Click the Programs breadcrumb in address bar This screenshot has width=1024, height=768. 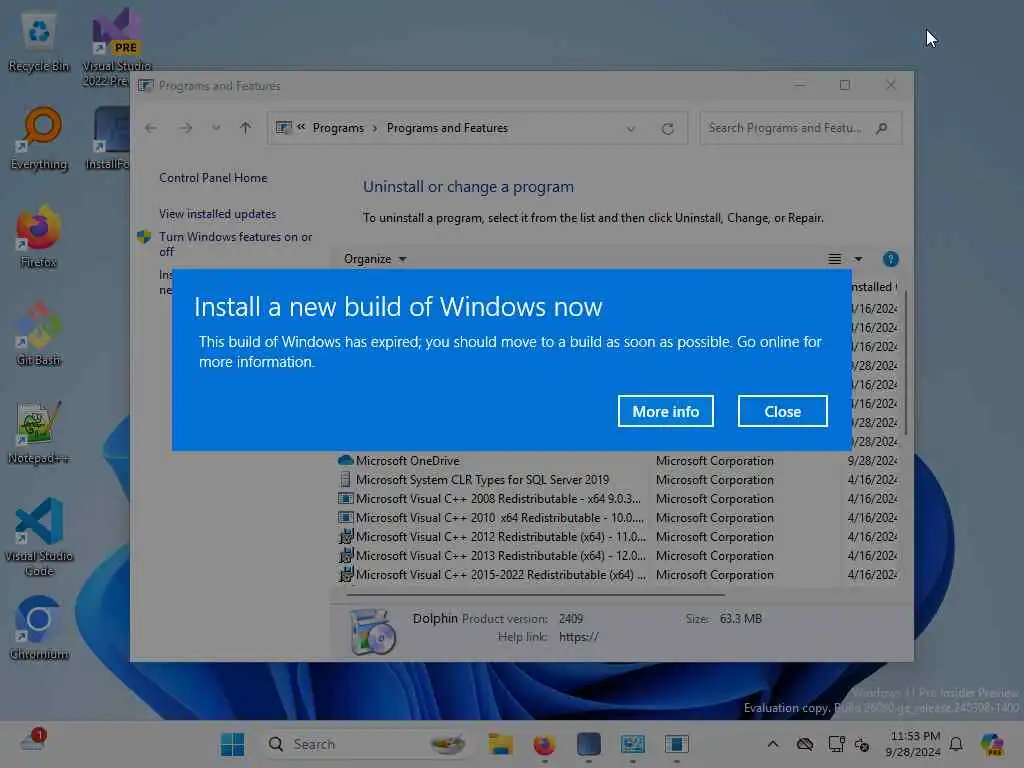pos(338,128)
